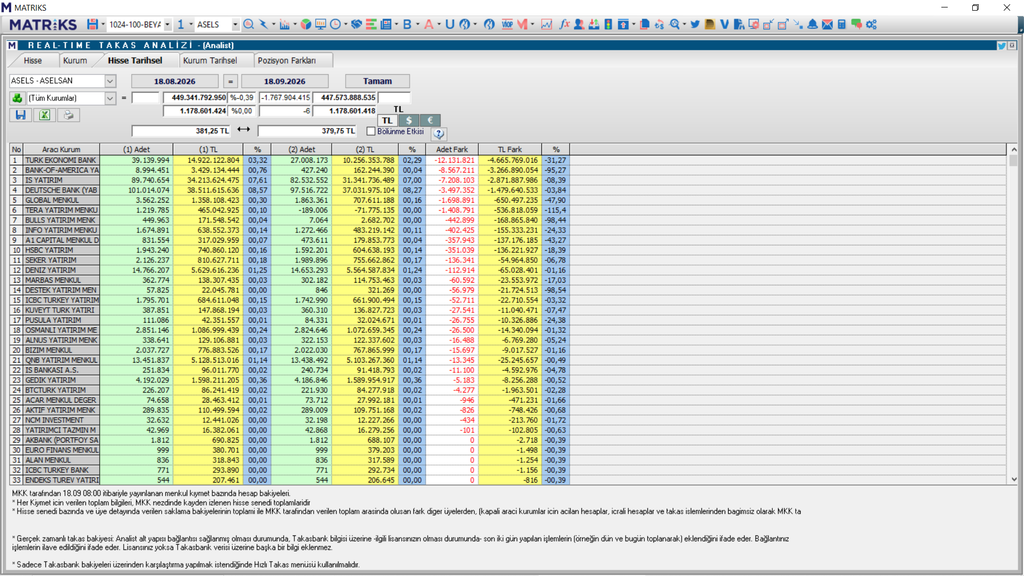
Task: Expand the arrow beside the bar chart icon
Action: click(295, 24)
